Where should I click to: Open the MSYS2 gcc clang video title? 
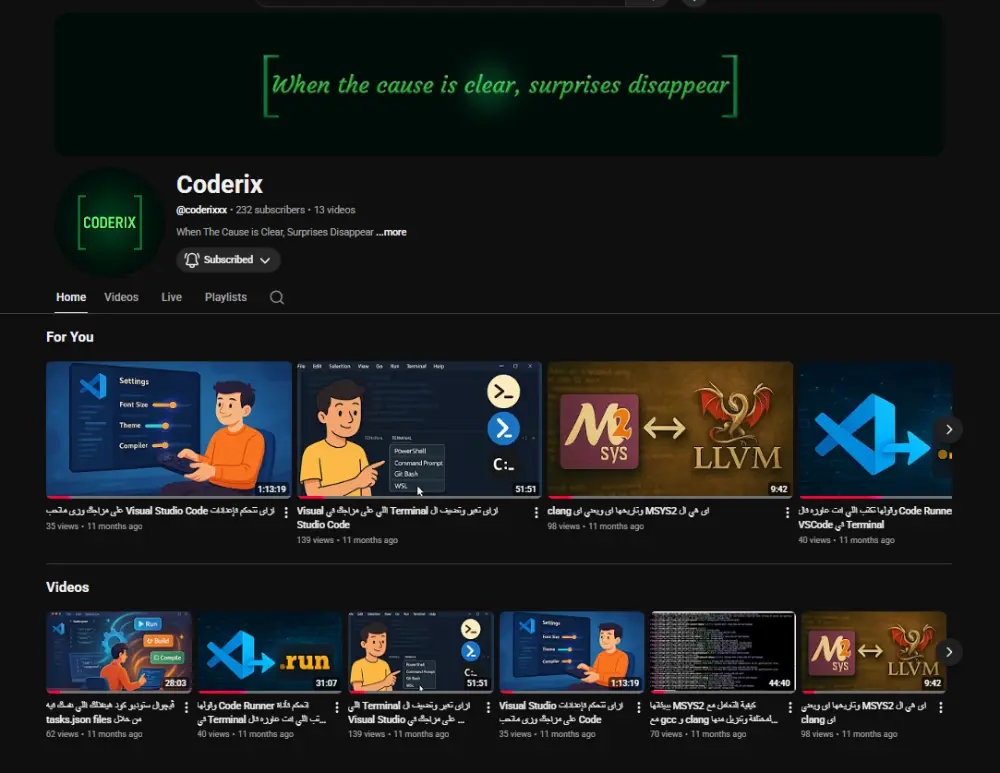pyautogui.click(x=714, y=712)
